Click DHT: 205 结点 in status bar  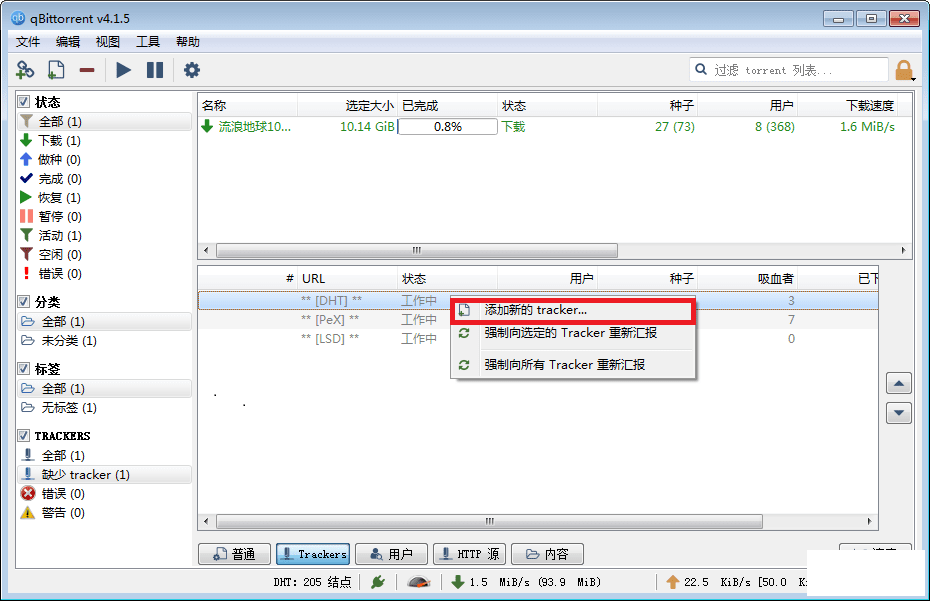coord(312,582)
